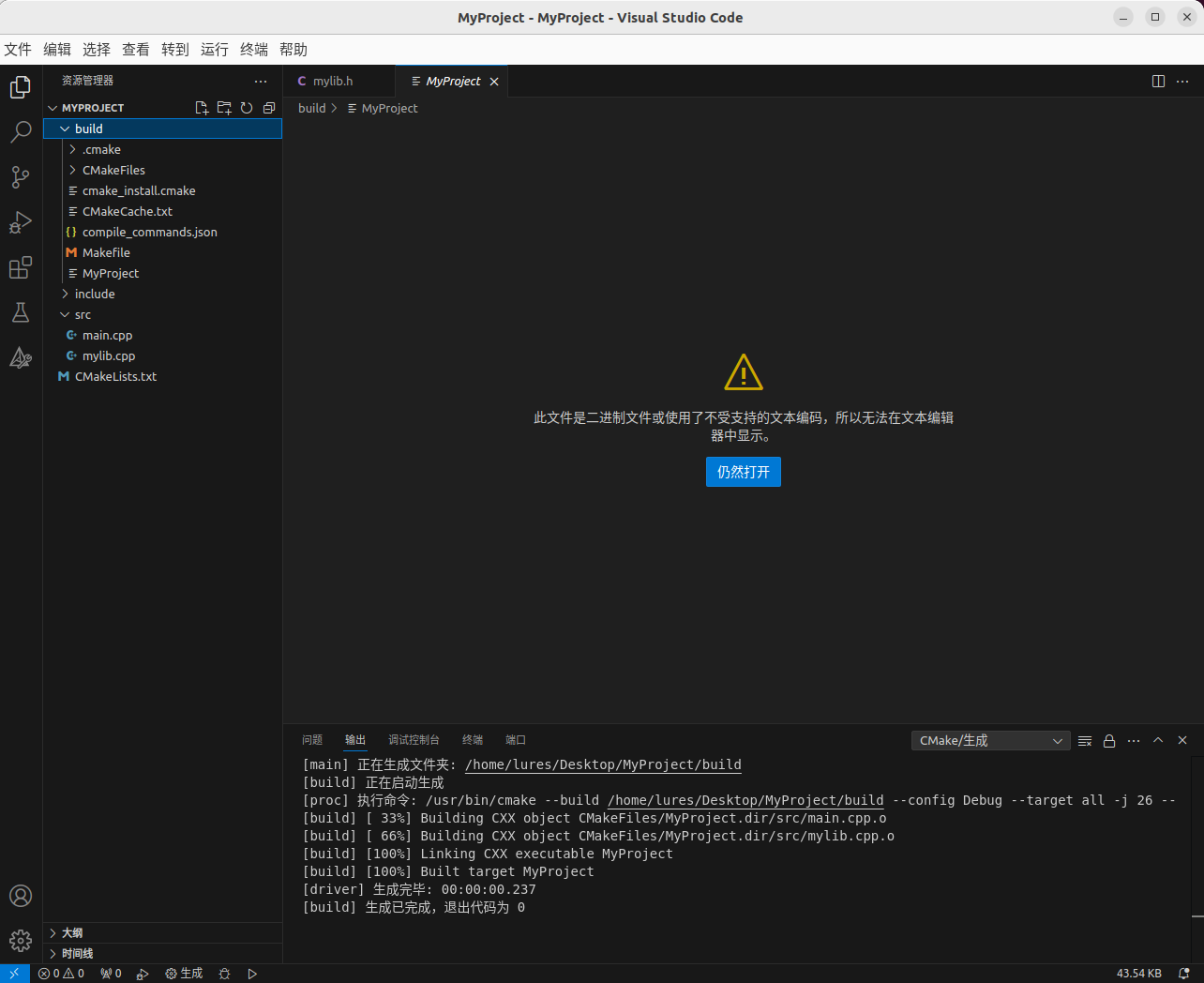
Task: Open the 查看 menu
Action: pos(136,50)
